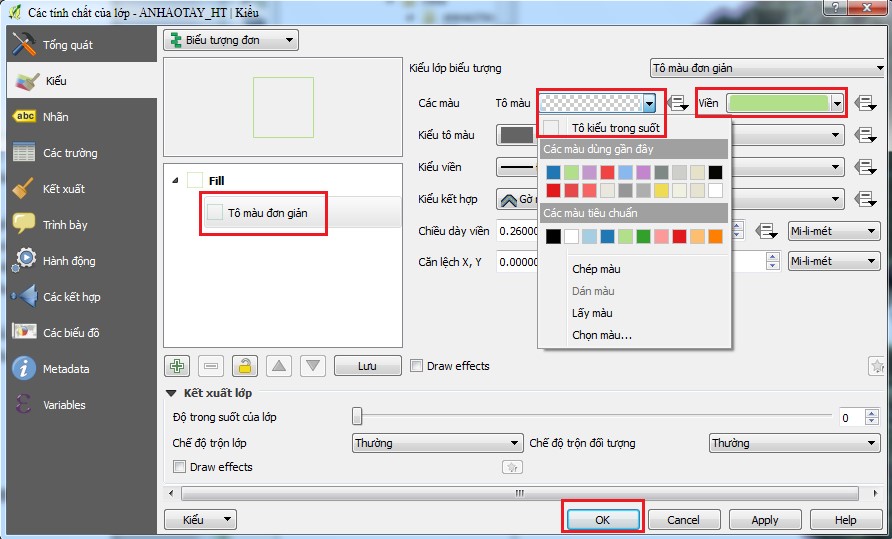The width and height of the screenshot is (892, 539).
Task: Open the Chế độ trộn lớp dropdown
Action: [437, 443]
